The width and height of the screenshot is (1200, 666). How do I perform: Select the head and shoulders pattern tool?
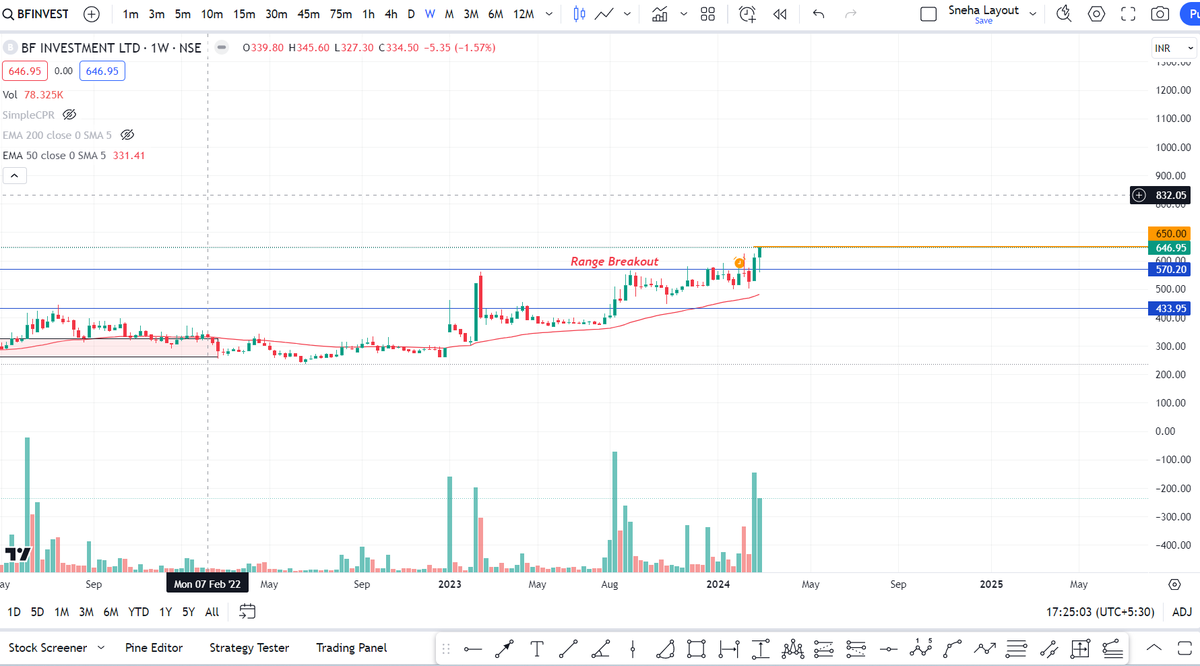click(x=795, y=648)
